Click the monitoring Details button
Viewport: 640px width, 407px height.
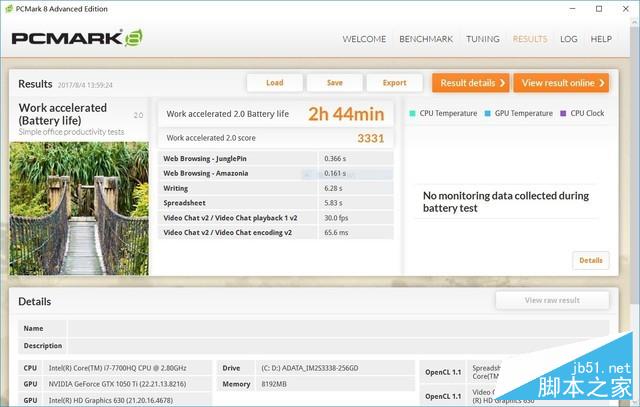[x=591, y=260]
